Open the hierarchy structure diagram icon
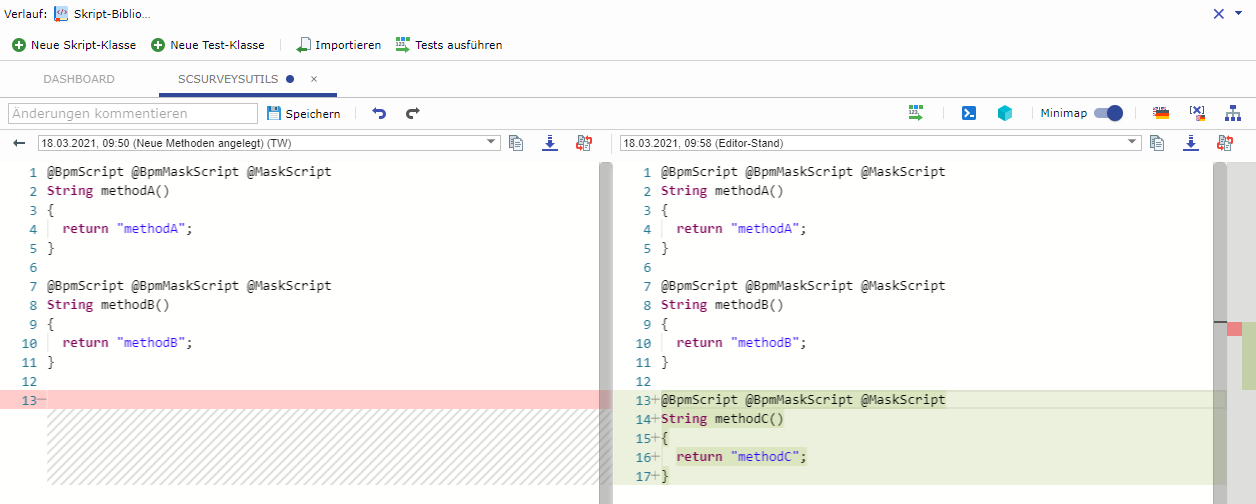The width and height of the screenshot is (1256, 504). point(1232,114)
